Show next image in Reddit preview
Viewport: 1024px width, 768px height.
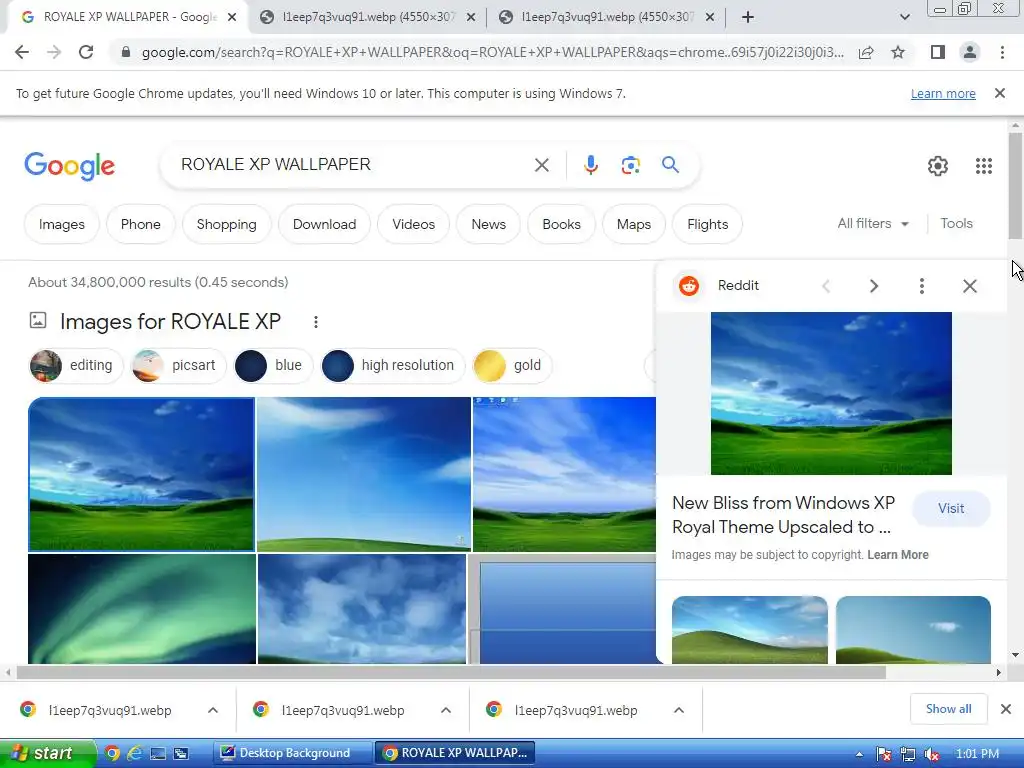[x=874, y=286]
